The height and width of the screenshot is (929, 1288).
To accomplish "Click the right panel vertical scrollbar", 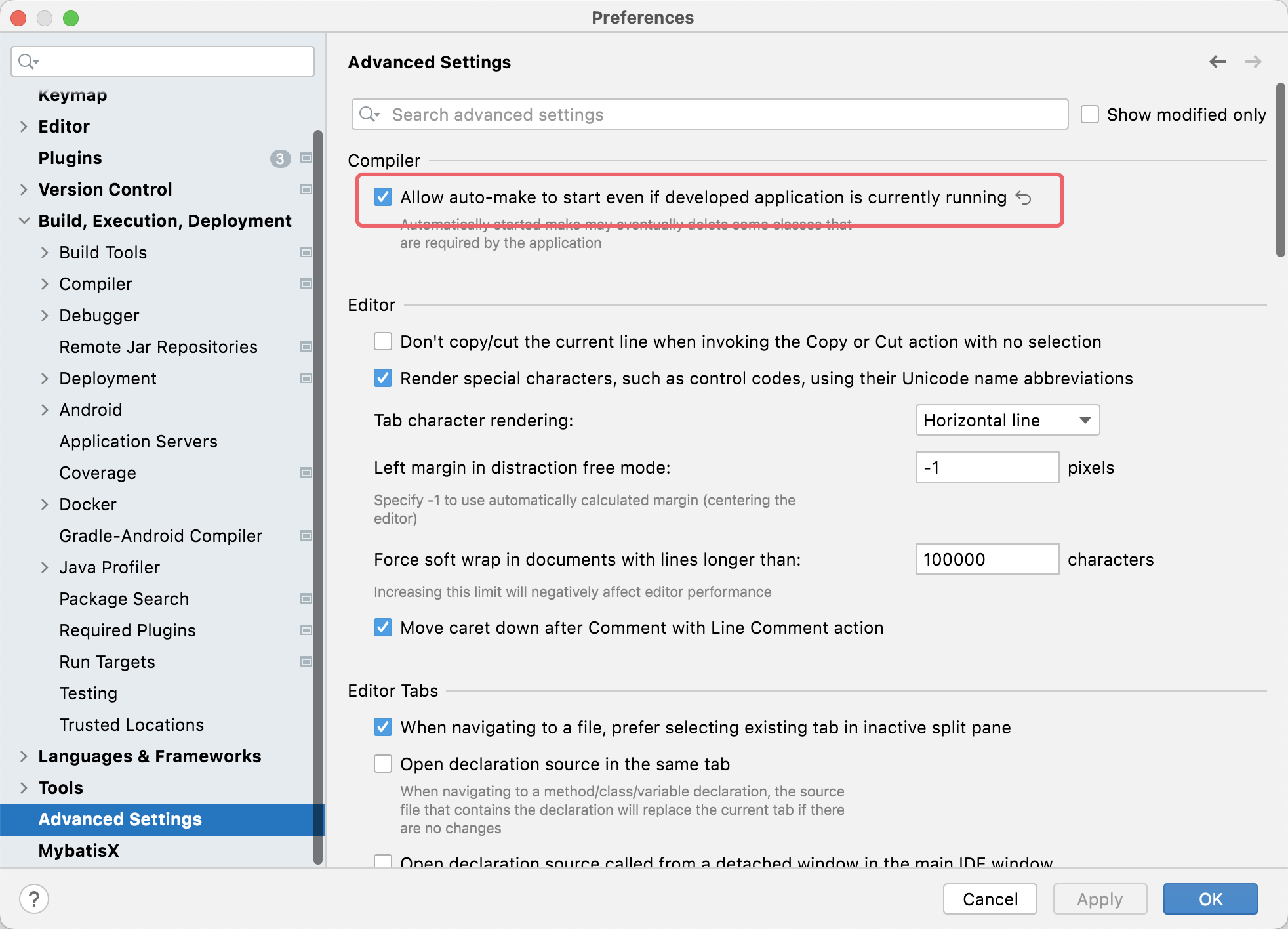I will click(x=1280, y=171).
